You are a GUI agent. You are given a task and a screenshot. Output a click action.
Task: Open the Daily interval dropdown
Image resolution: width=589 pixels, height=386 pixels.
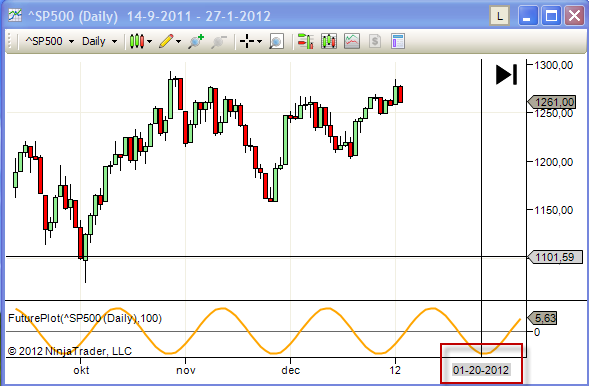(x=99, y=41)
